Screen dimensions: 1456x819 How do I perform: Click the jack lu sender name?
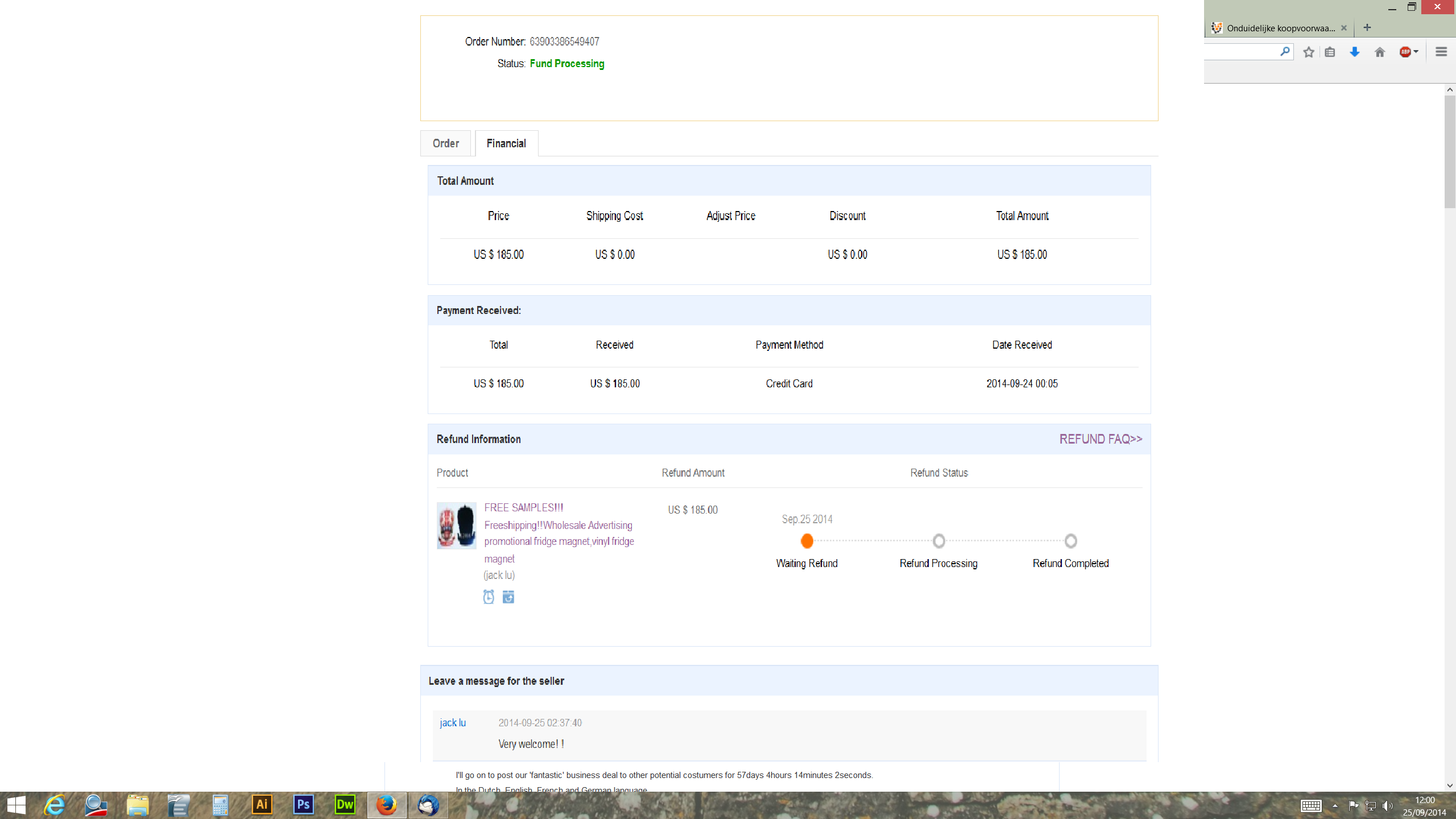(x=453, y=722)
